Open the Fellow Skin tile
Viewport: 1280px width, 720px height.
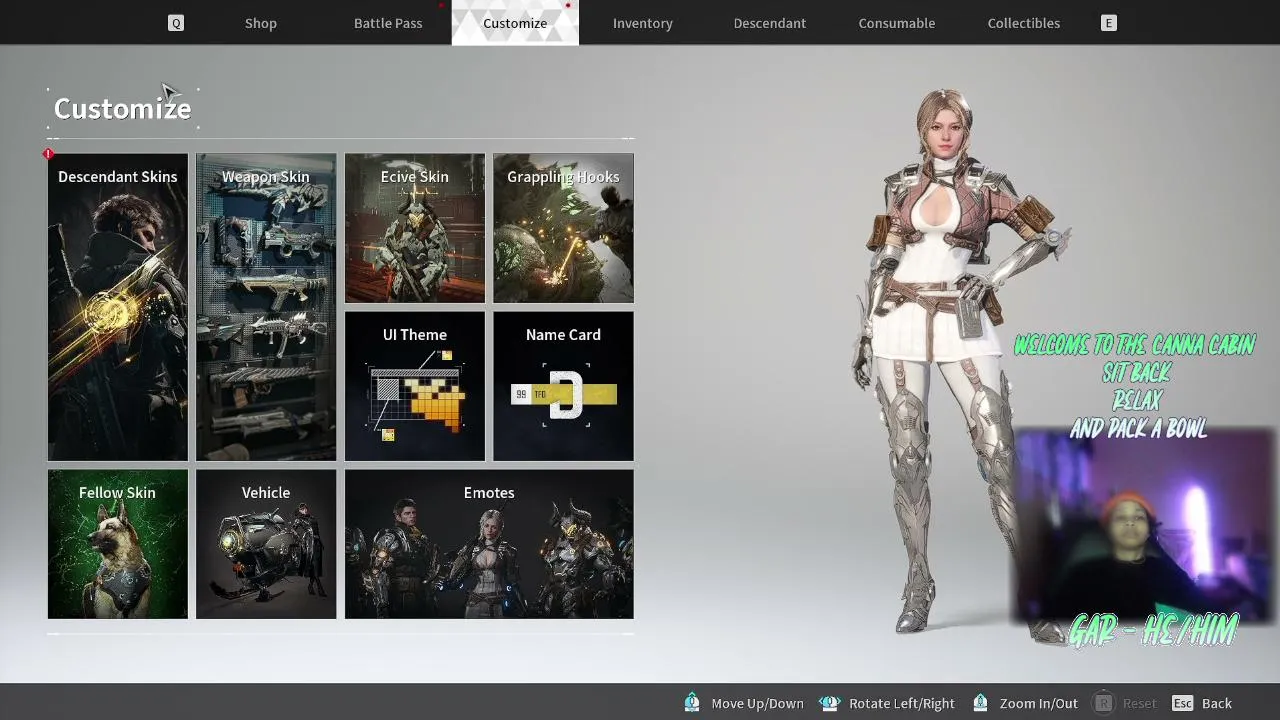[x=117, y=544]
